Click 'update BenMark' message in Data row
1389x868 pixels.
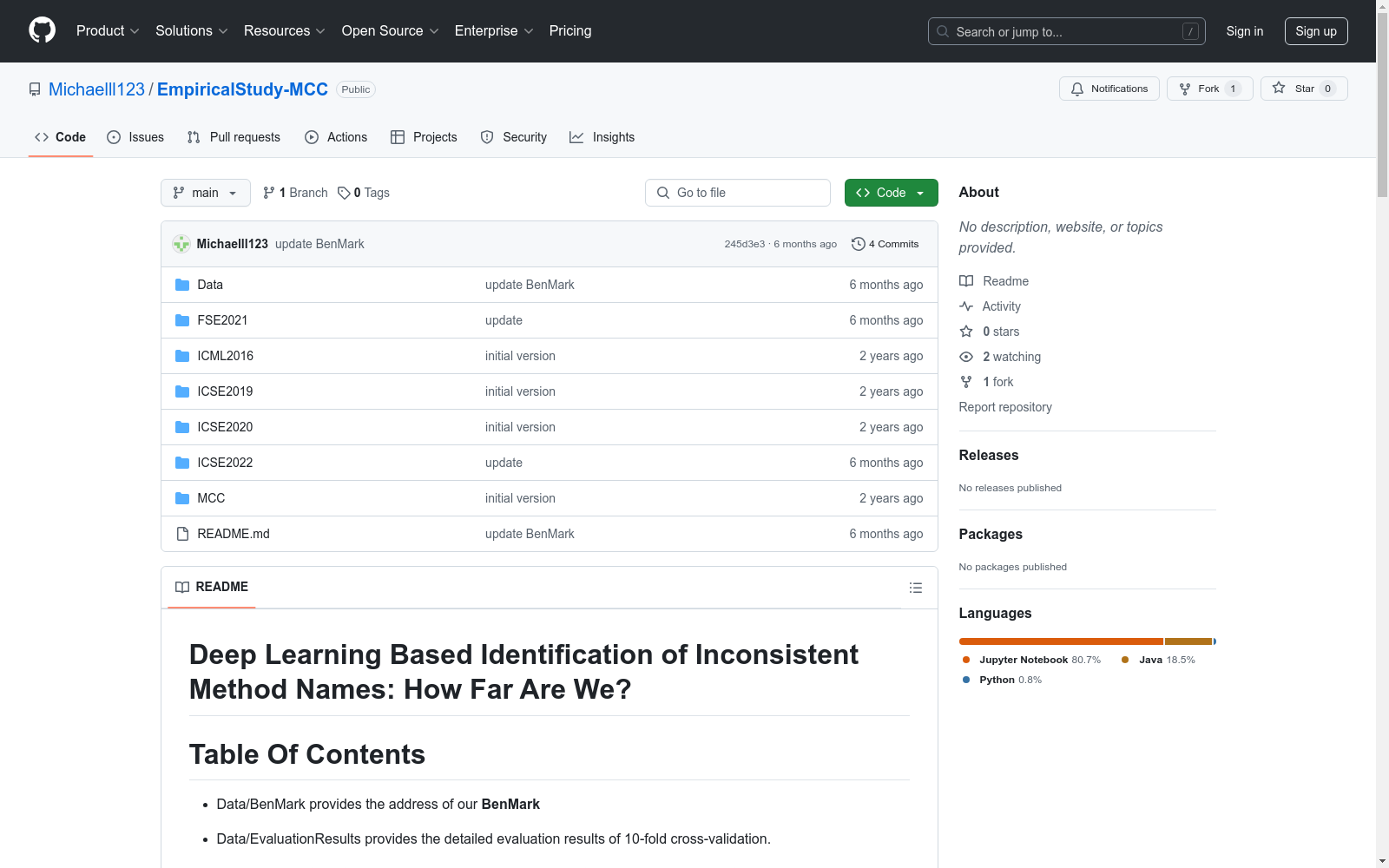pos(530,285)
